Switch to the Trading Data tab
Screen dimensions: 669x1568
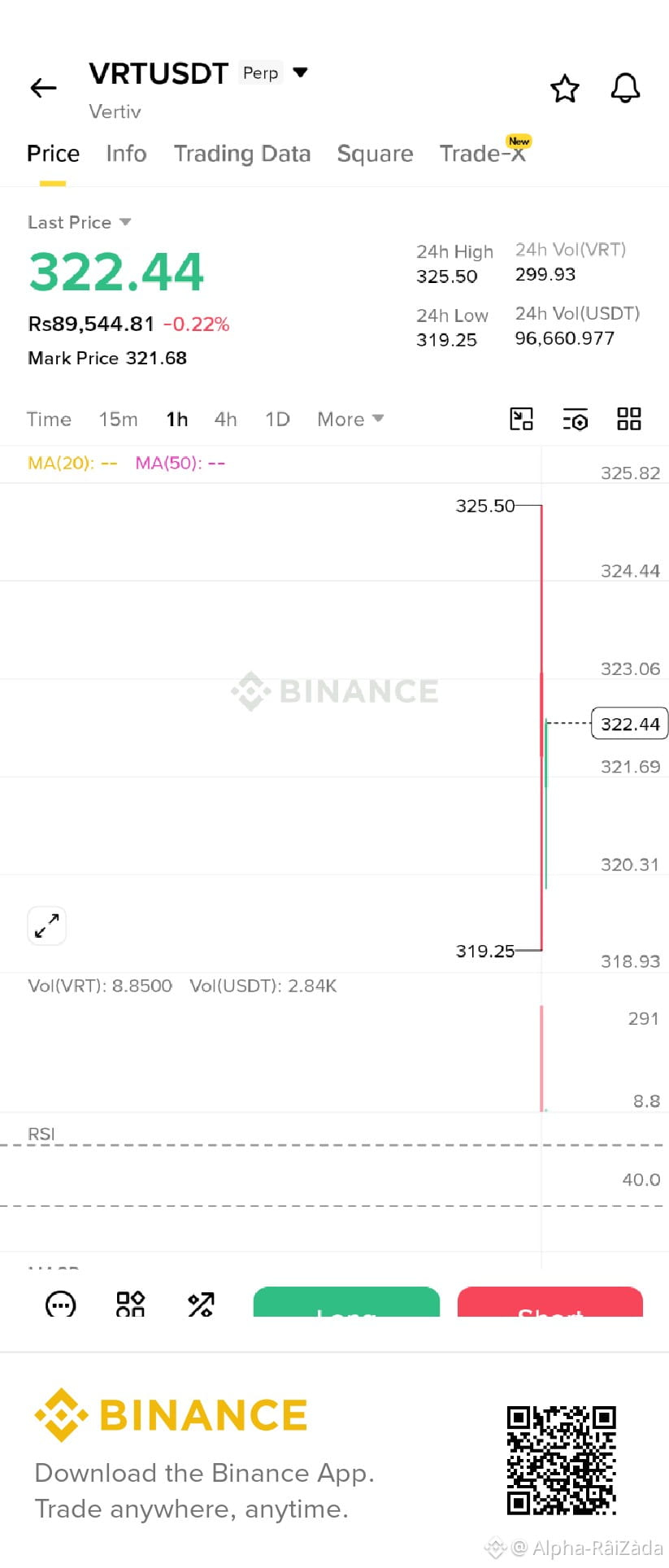point(242,154)
